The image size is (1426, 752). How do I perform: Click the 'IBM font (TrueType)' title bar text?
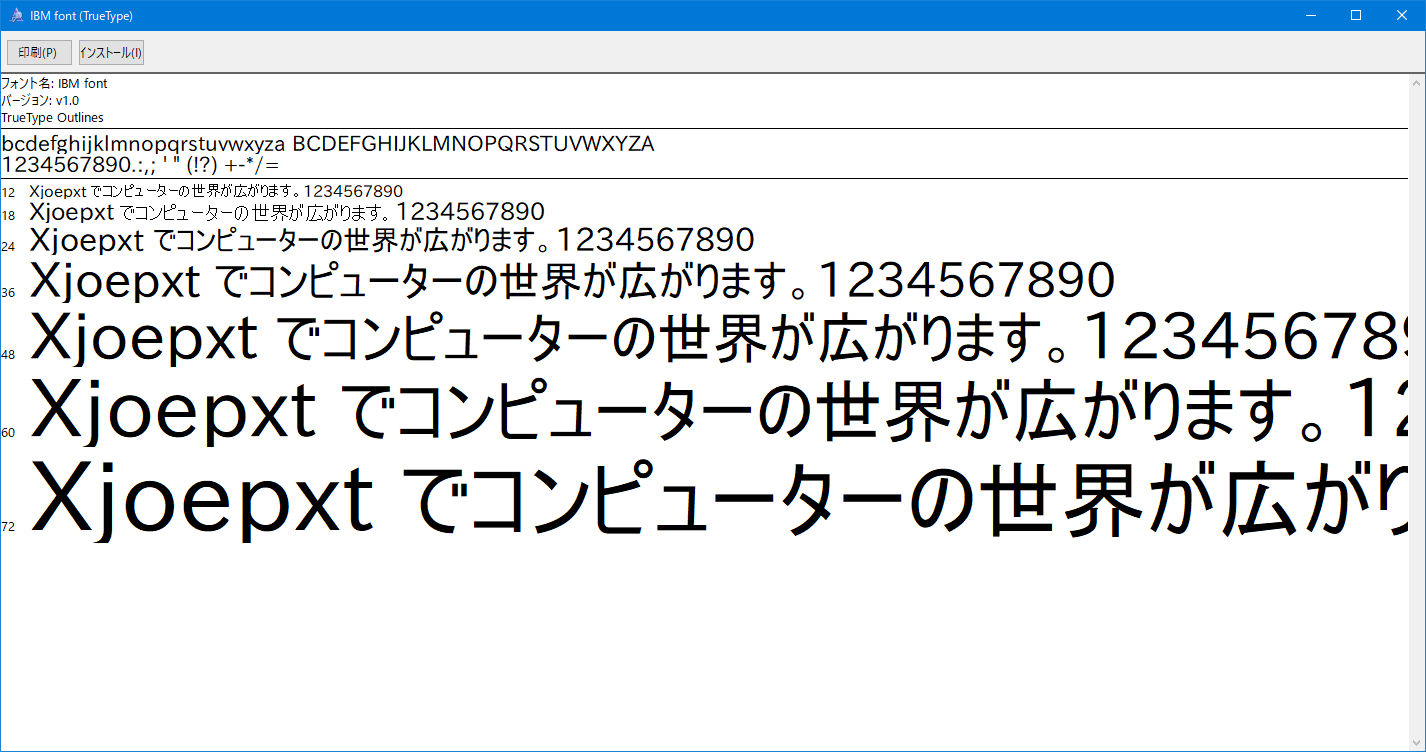click(x=82, y=16)
